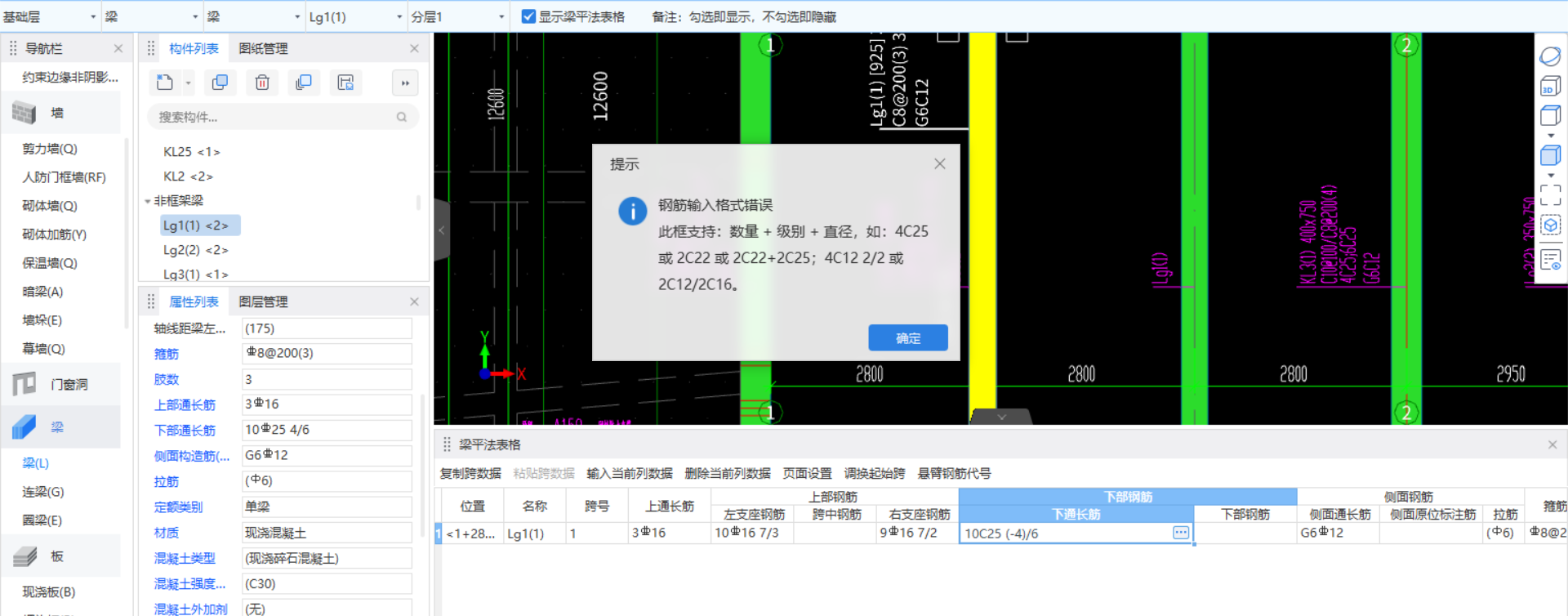
Task: Focus the 搜索构件 search field
Action: click(283, 117)
